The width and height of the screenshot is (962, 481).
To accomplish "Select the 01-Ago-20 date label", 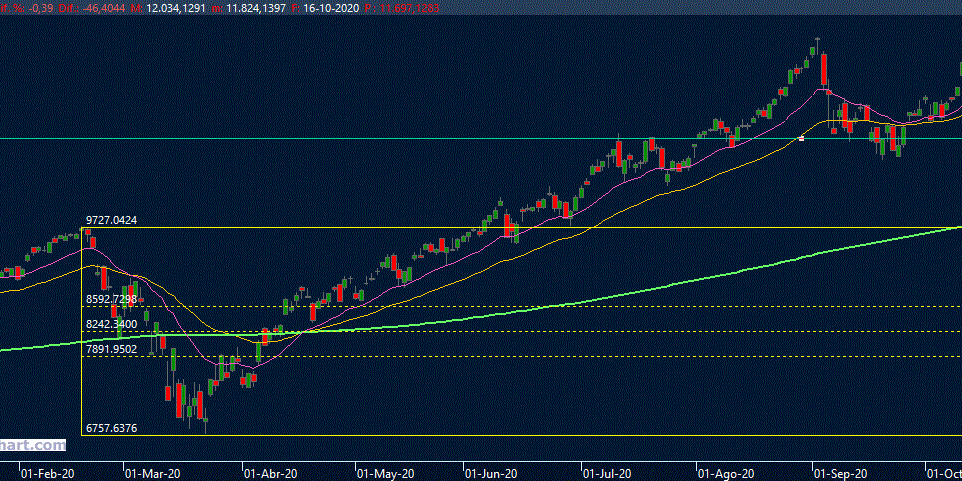I will [x=726, y=474].
